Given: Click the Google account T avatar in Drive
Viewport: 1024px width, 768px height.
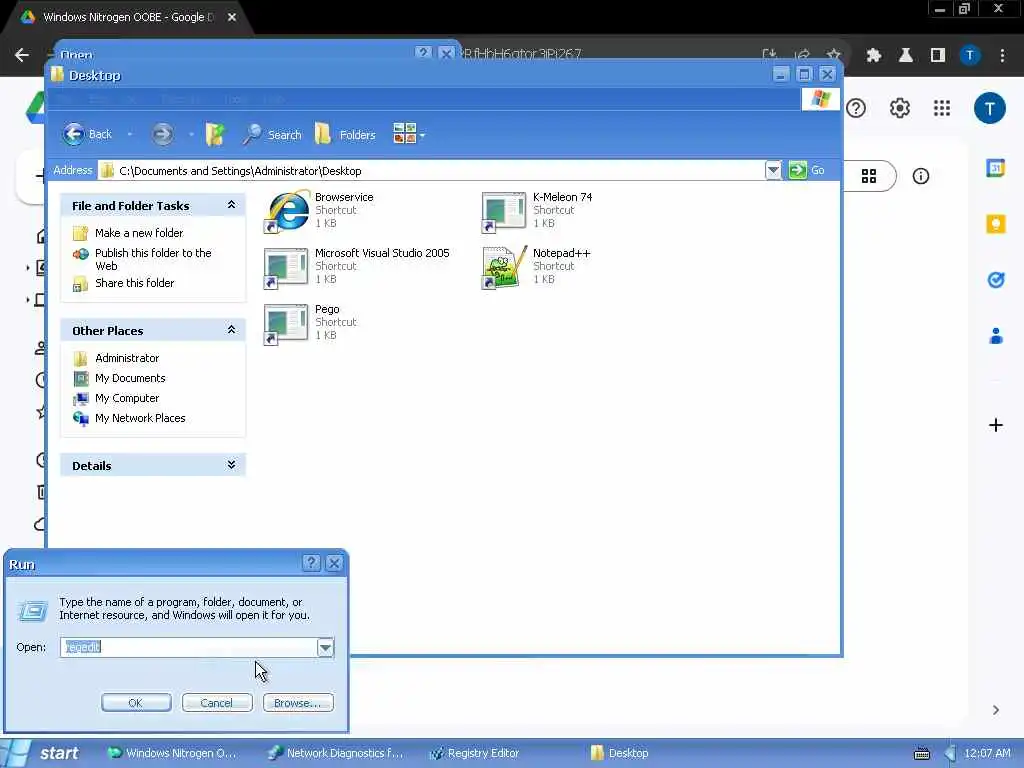Looking at the screenshot, I should pyautogui.click(x=990, y=108).
